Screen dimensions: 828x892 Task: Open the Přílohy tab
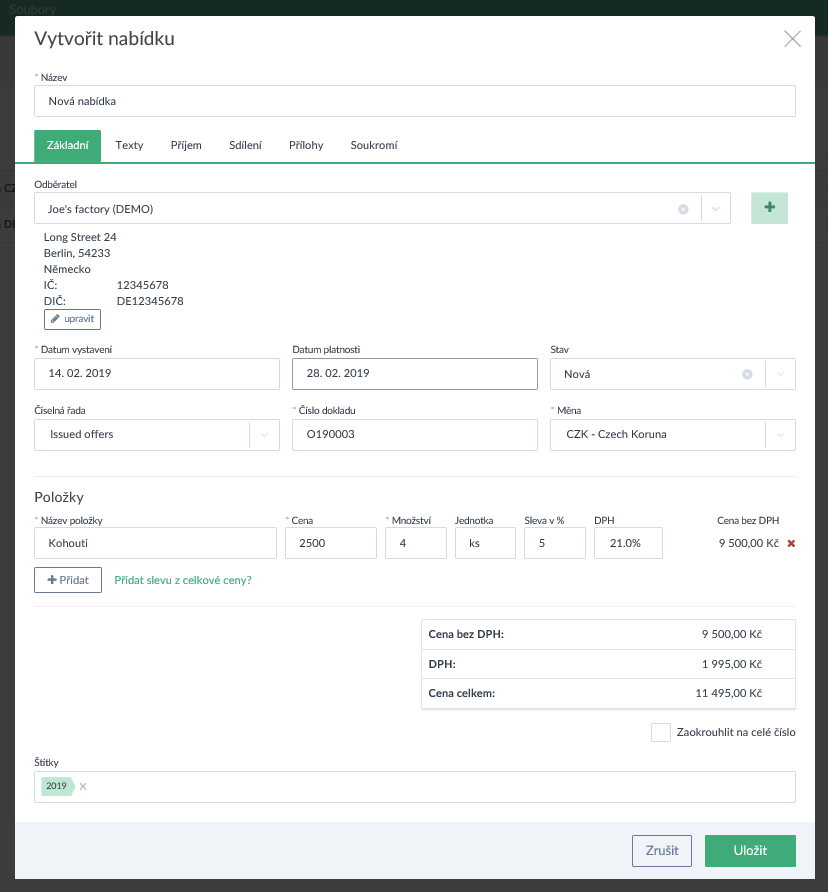pos(306,145)
